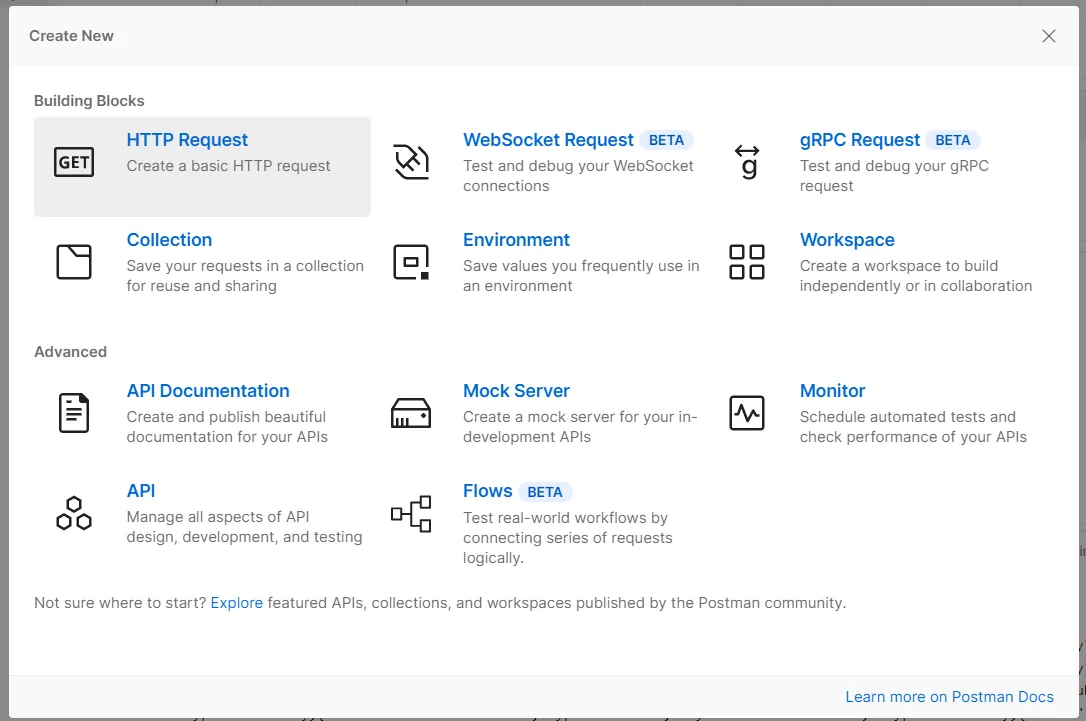Viewport: 1086px width, 721px height.
Task: Select the Workspace title link
Action: [847, 240]
